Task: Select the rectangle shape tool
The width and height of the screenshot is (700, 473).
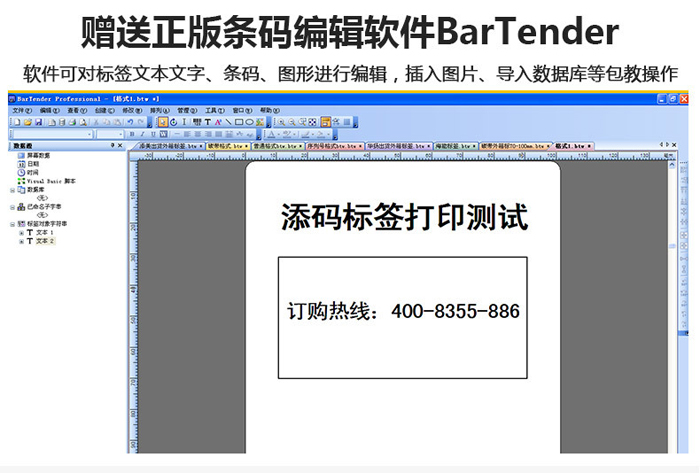Action: click(x=238, y=122)
